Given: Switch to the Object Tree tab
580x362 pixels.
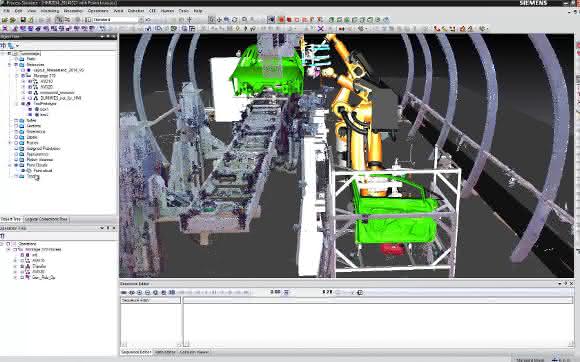Looking at the screenshot, I should [x=11, y=219].
